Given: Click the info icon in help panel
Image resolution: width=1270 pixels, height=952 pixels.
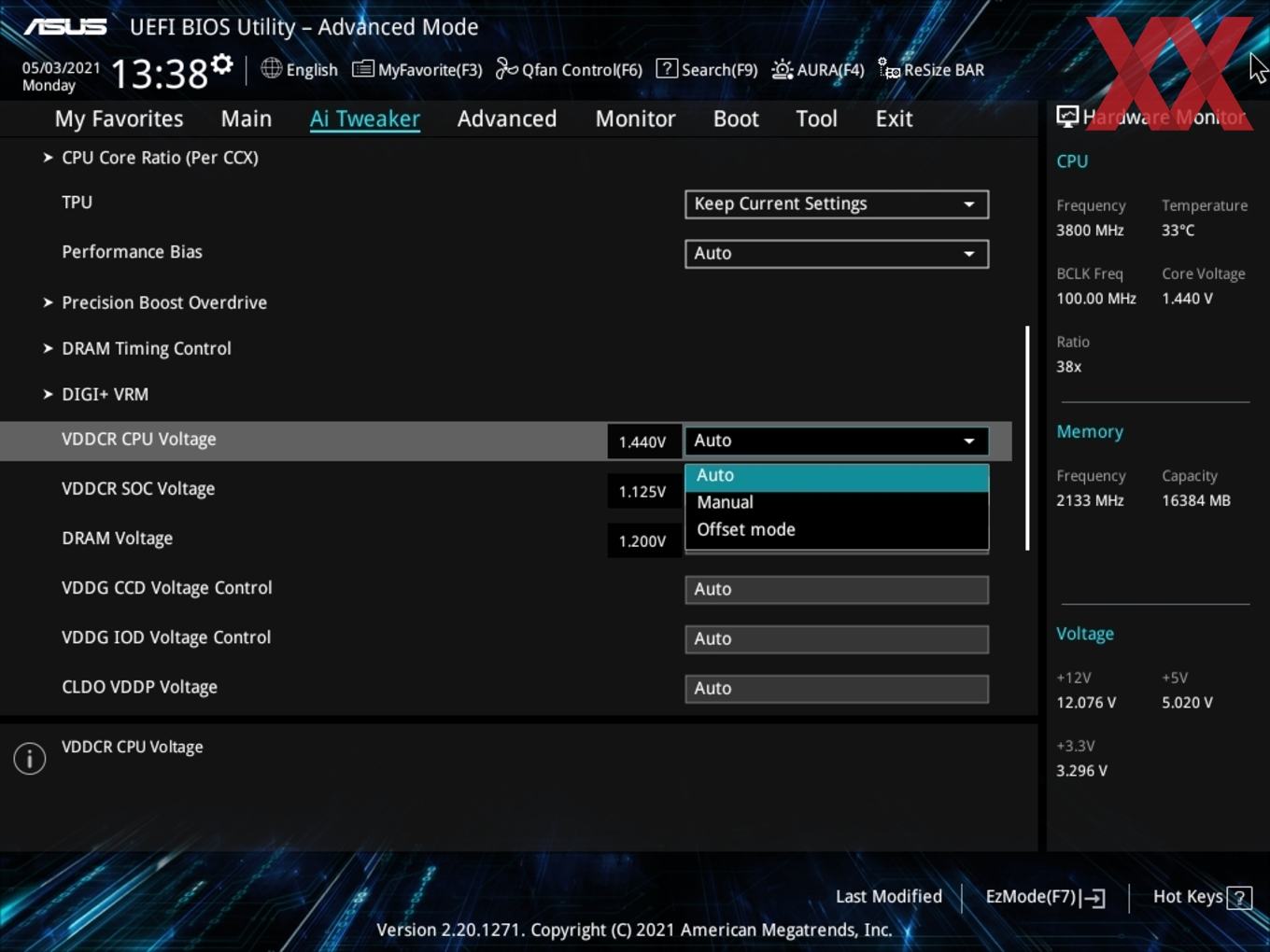Looking at the screenshot, I should tap(30, 758).
